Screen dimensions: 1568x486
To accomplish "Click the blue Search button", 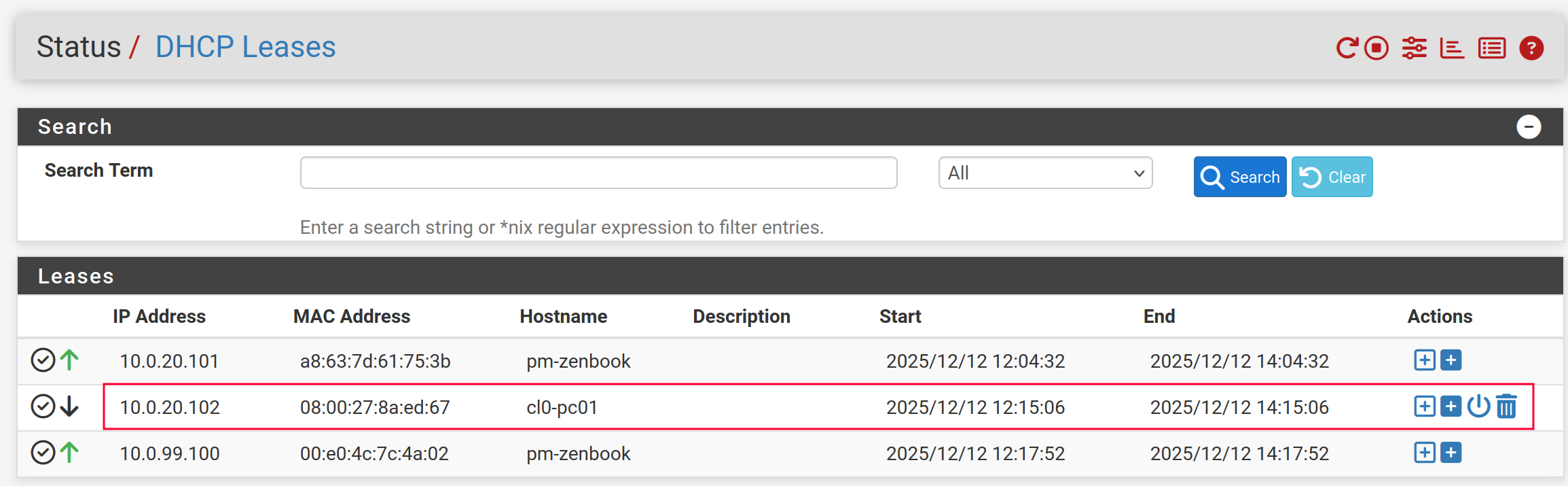I will [x=1240, y=177].
